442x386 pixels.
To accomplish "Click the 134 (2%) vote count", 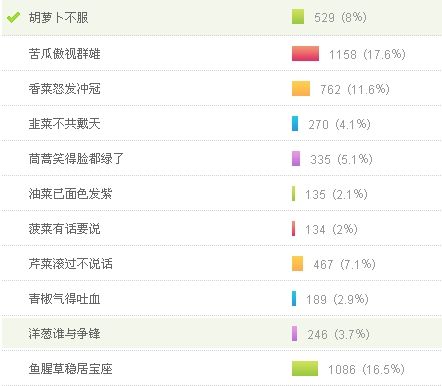I will (x=331, y=229).
